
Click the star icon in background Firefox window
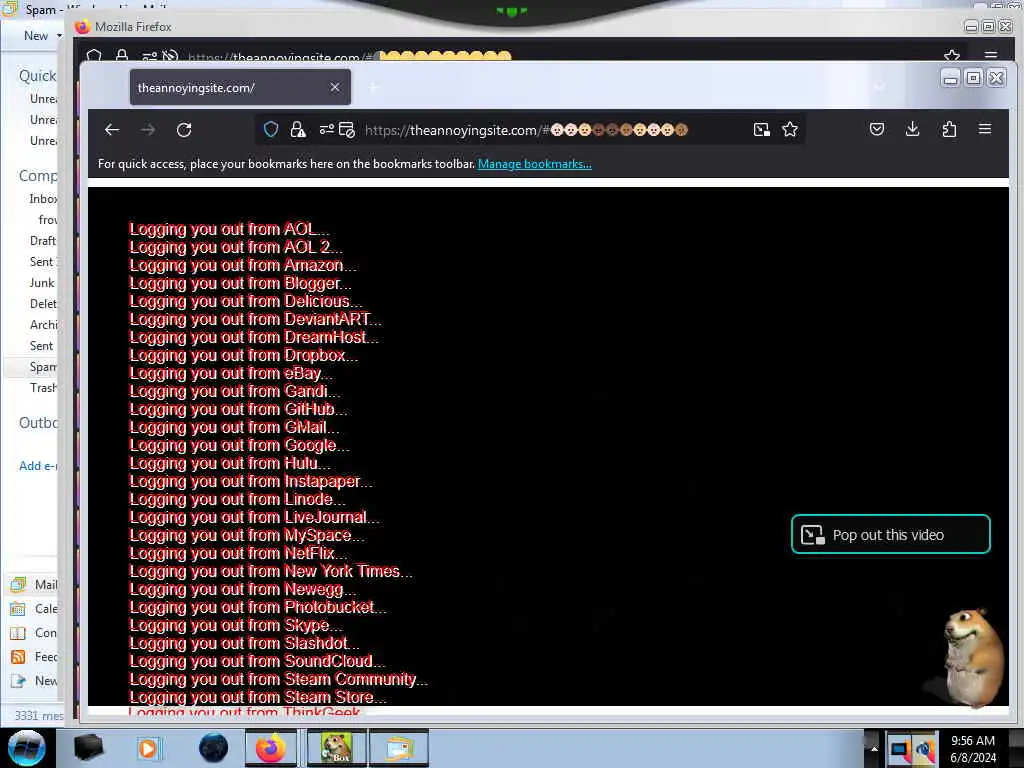point(952,55)
